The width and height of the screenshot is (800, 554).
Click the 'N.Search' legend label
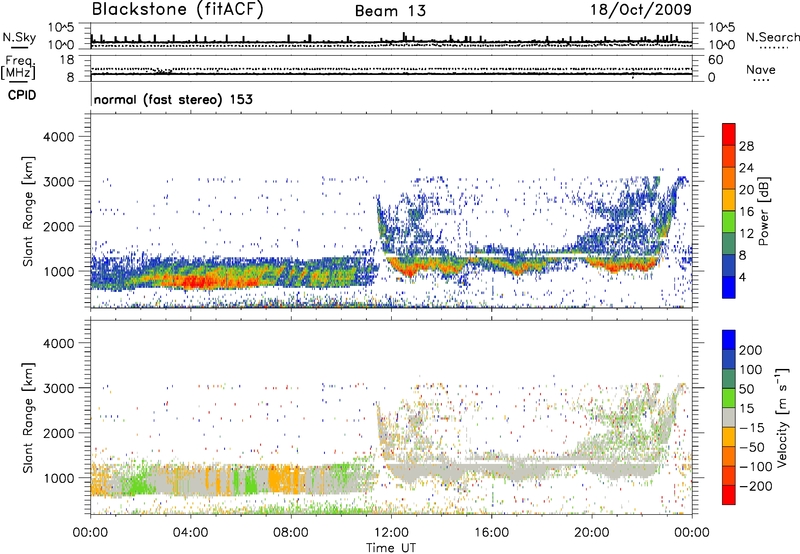(x=773, y=37)
